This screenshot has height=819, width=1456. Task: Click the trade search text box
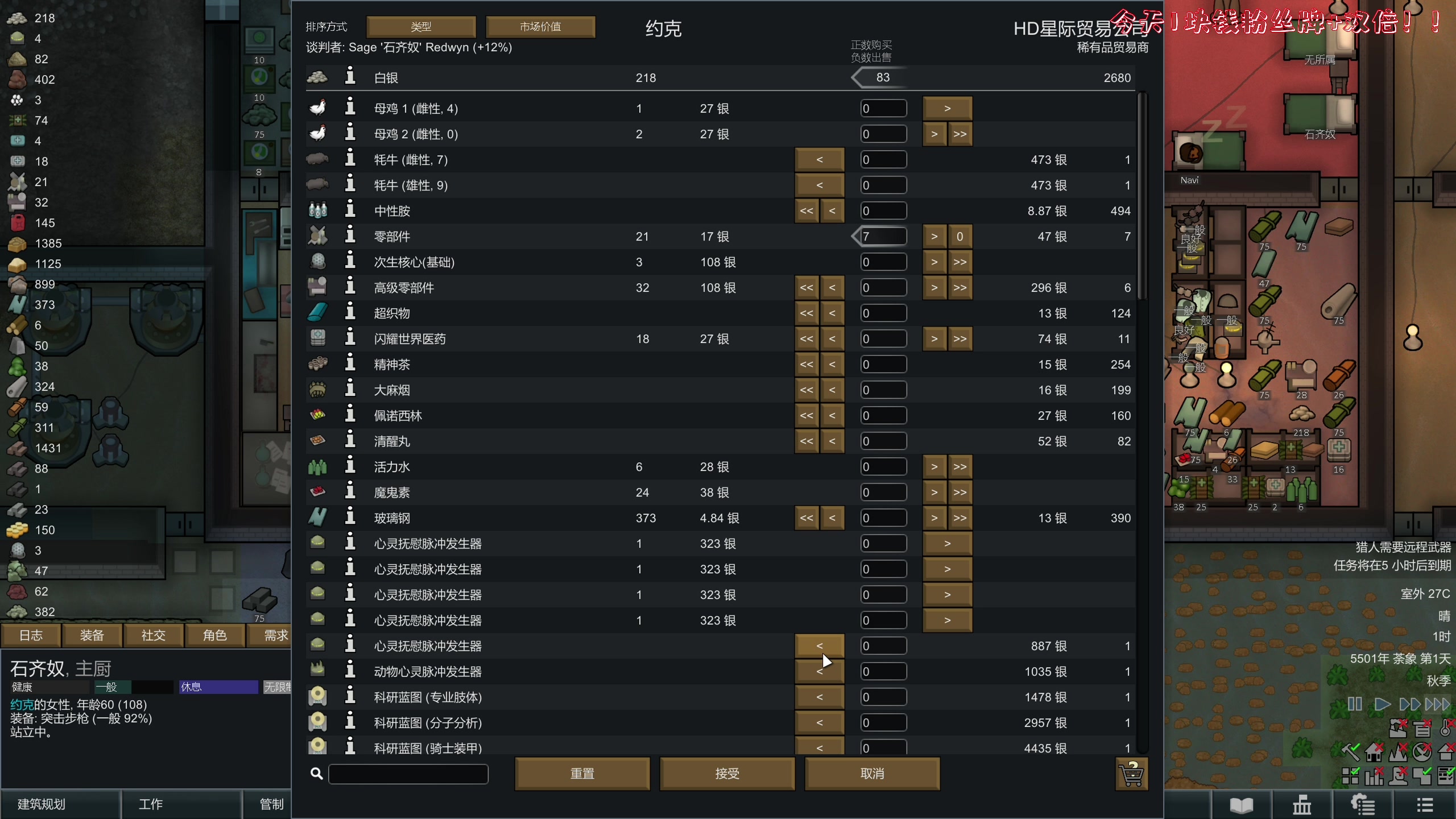pyautogui.click(x=408, y=773)
